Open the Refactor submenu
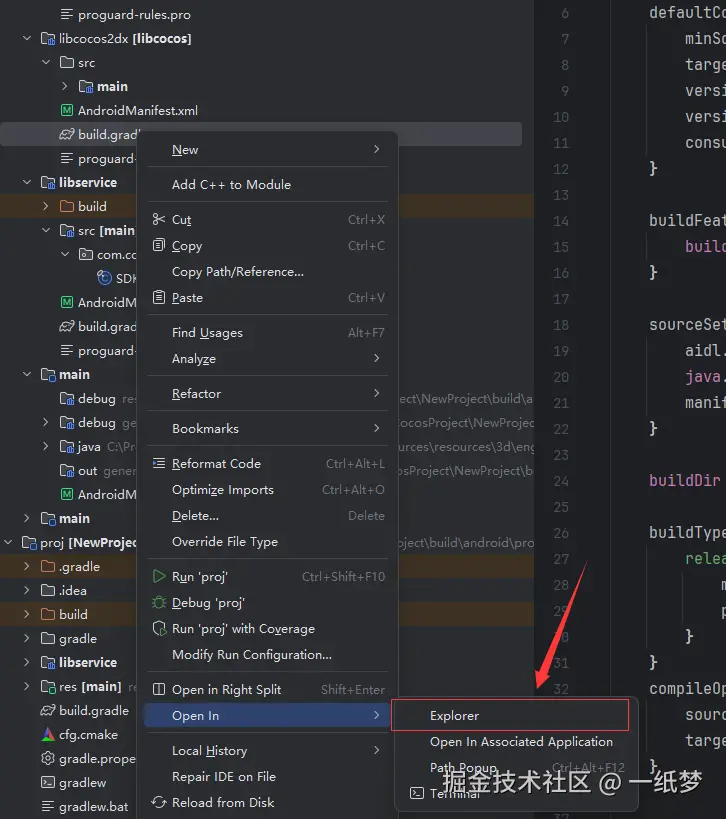Viewport: 726px width, 819px height. 267,393
